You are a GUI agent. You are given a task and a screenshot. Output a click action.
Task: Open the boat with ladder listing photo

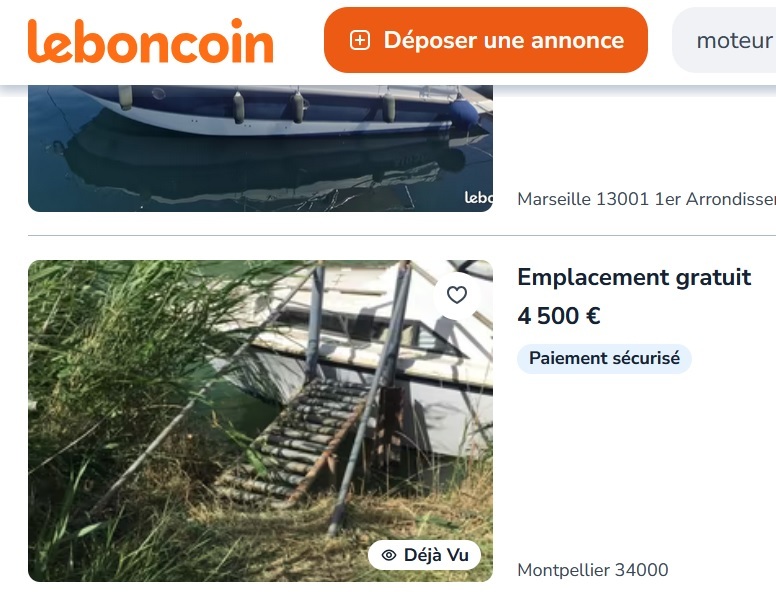(x=260, y=421)
